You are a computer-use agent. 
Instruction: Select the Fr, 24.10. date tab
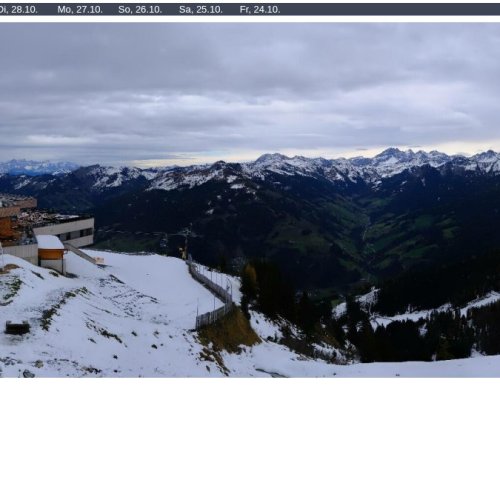260,10
